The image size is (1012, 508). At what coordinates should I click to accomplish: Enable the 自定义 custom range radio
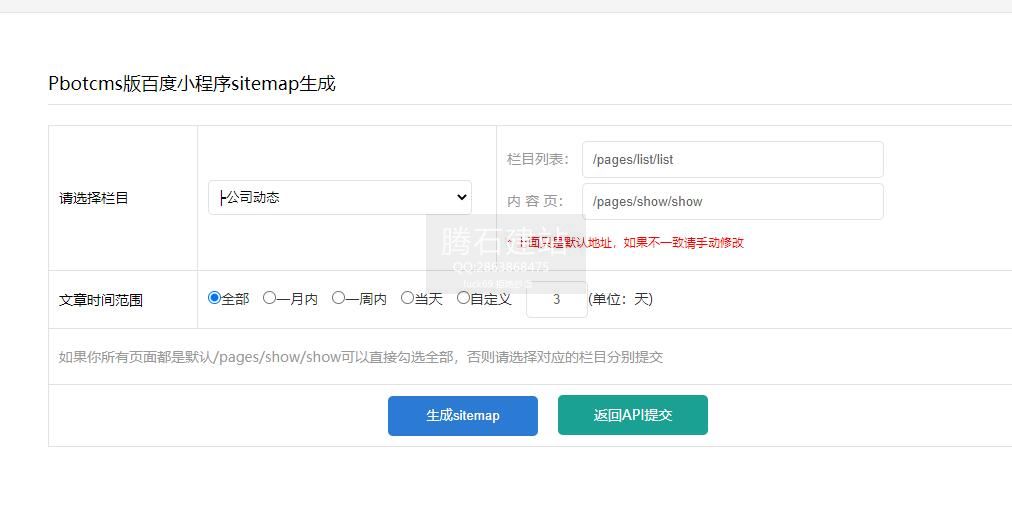click(x=463, y=298)
